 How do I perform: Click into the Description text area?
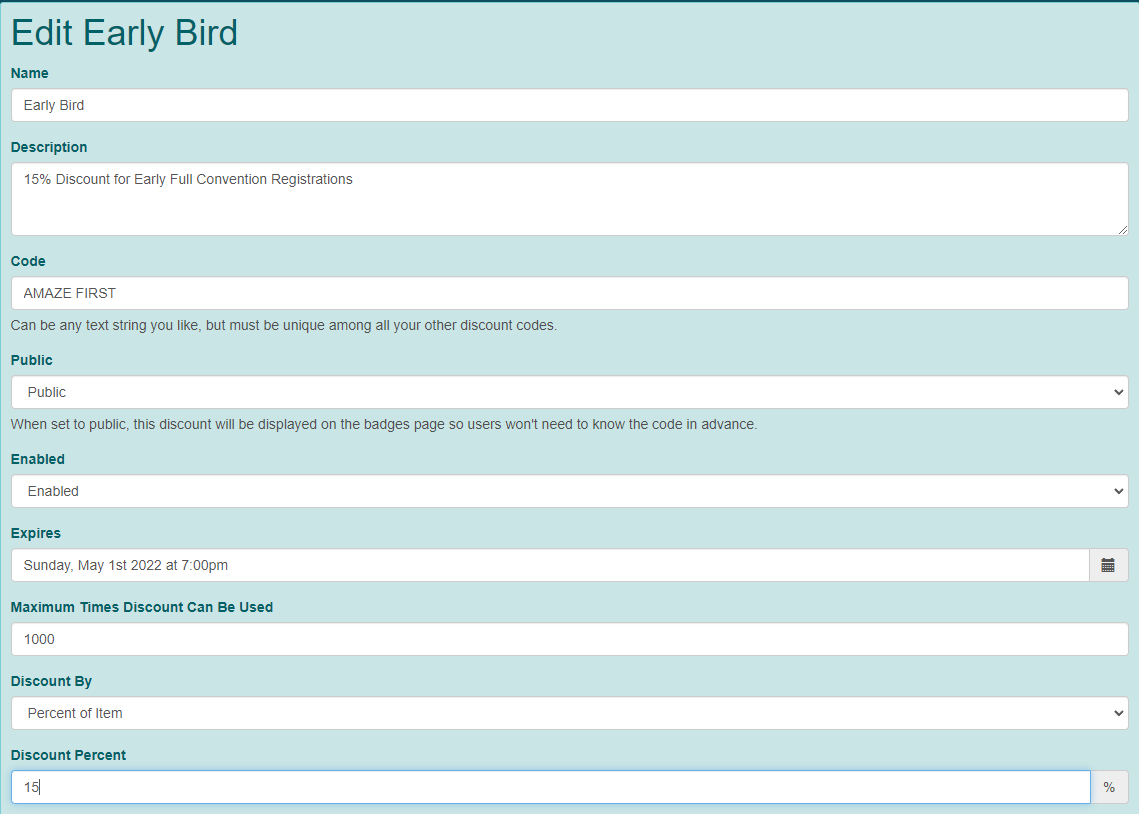click(570, 199)
